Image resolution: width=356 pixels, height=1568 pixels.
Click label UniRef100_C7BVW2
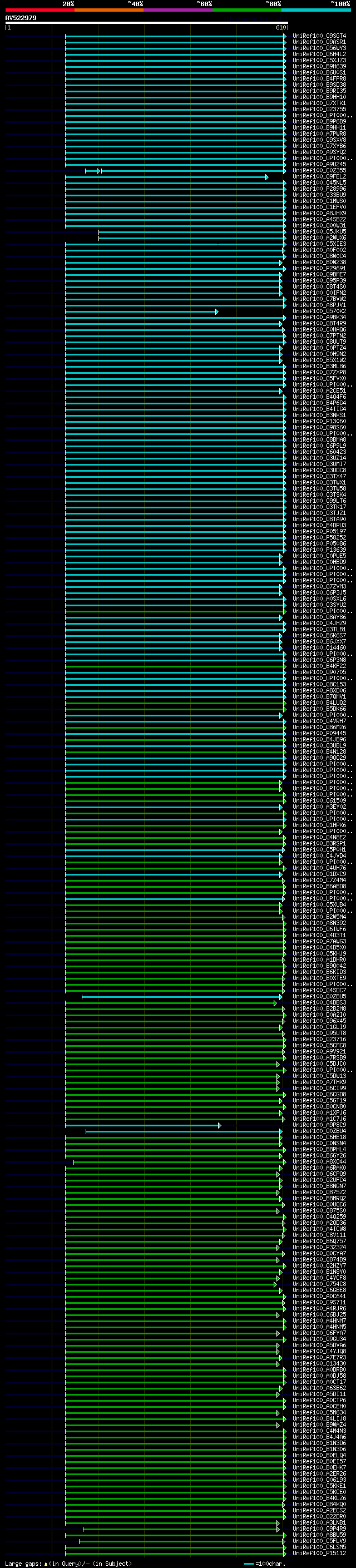tap(319, 299)
